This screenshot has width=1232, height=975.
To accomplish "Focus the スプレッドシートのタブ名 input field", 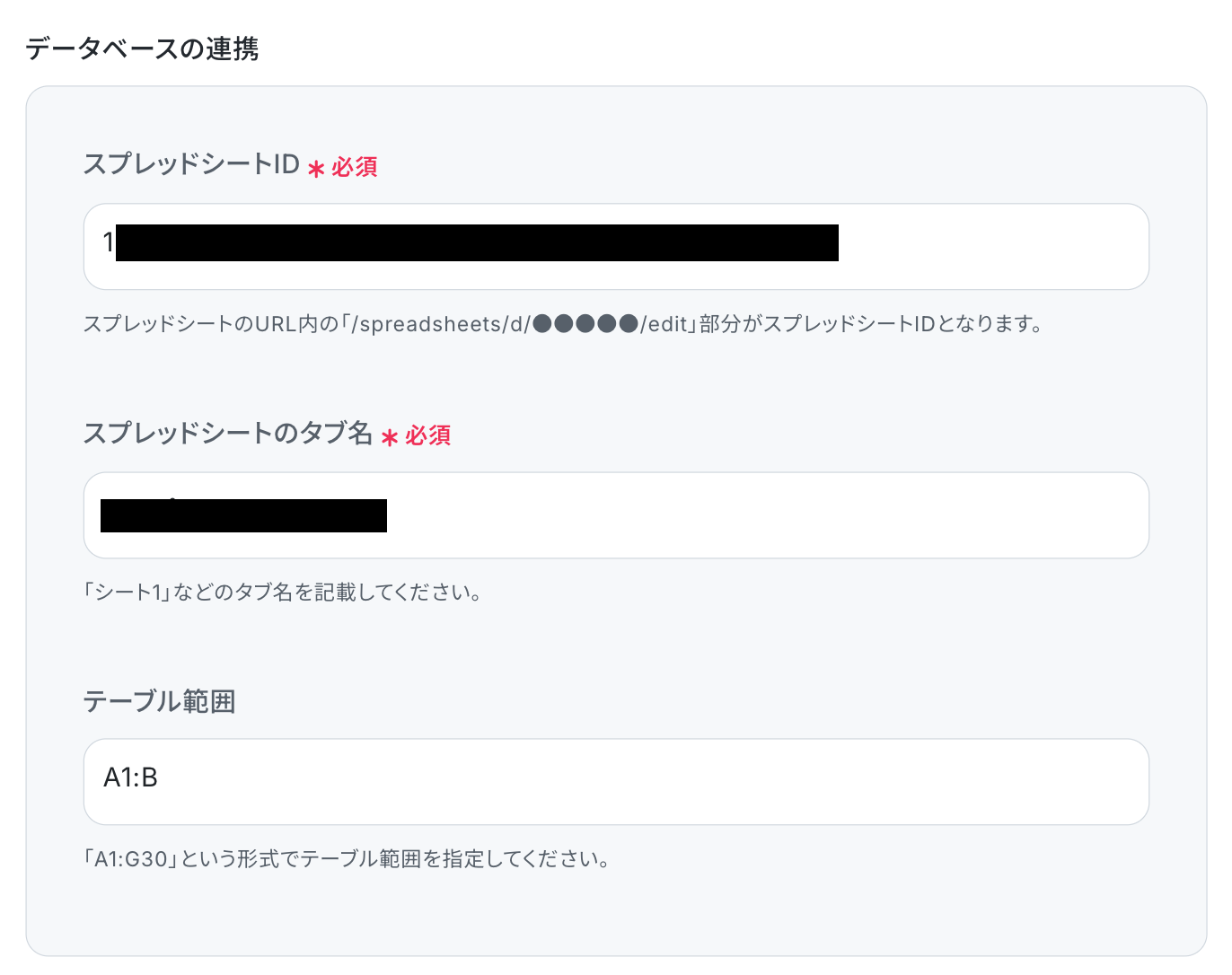I will pyautogui.click(x=616, y=515).
